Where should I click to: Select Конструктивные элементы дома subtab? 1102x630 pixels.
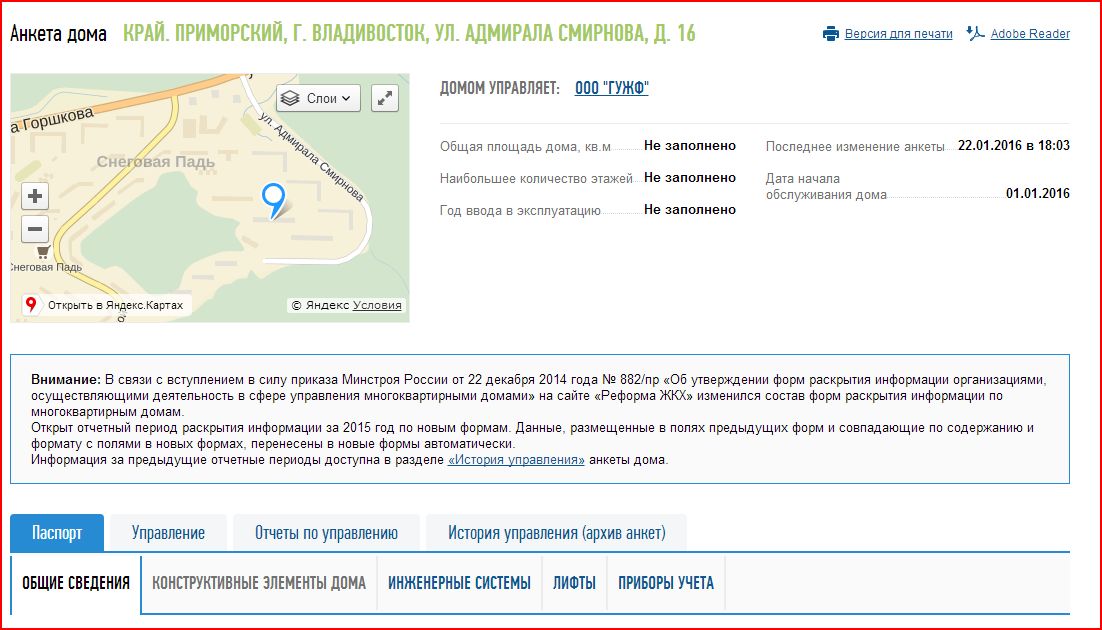click(259, 583)
